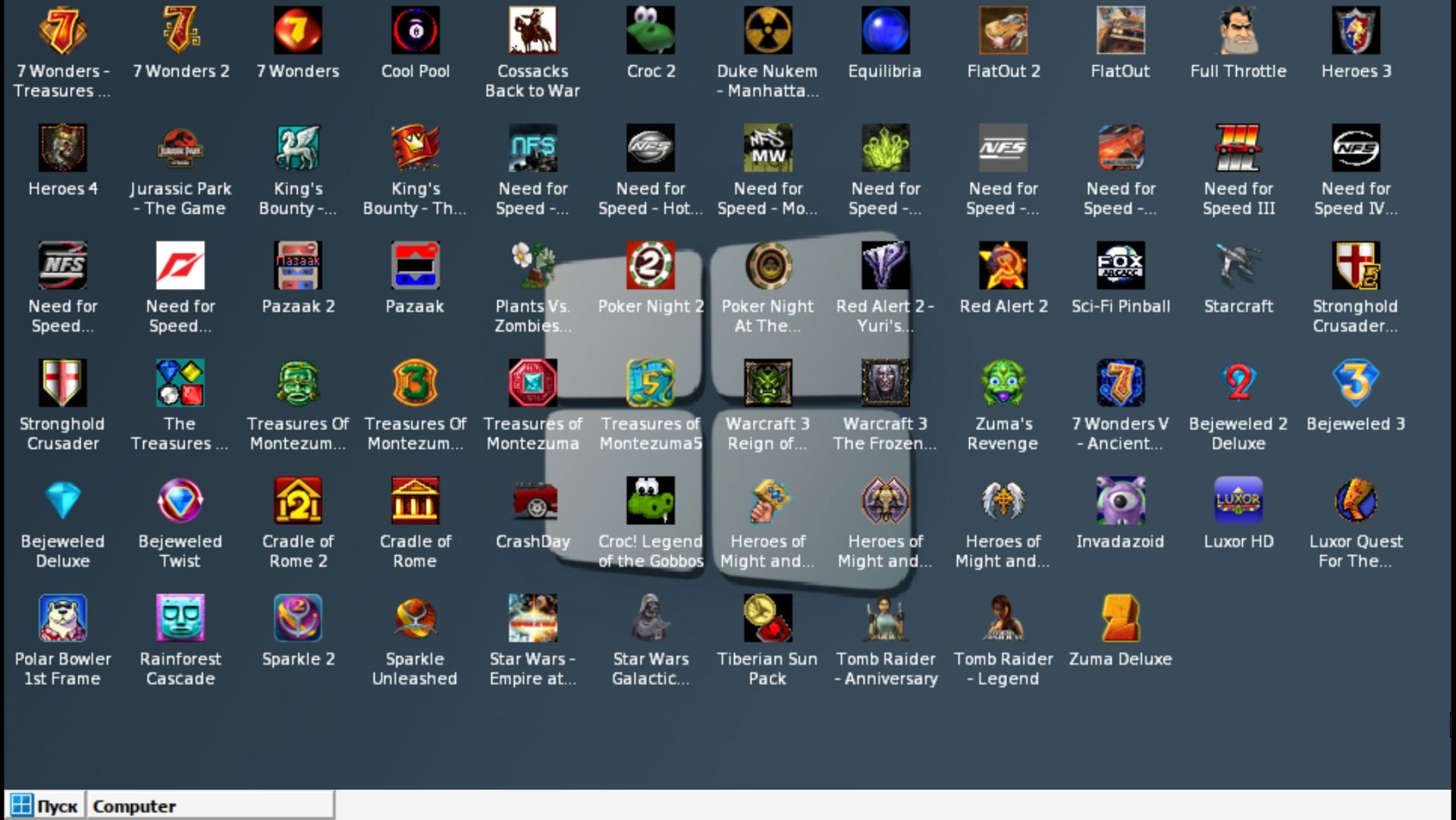
Task: Select the Jurassic Park The Game icon
Action: coord(180,149)
